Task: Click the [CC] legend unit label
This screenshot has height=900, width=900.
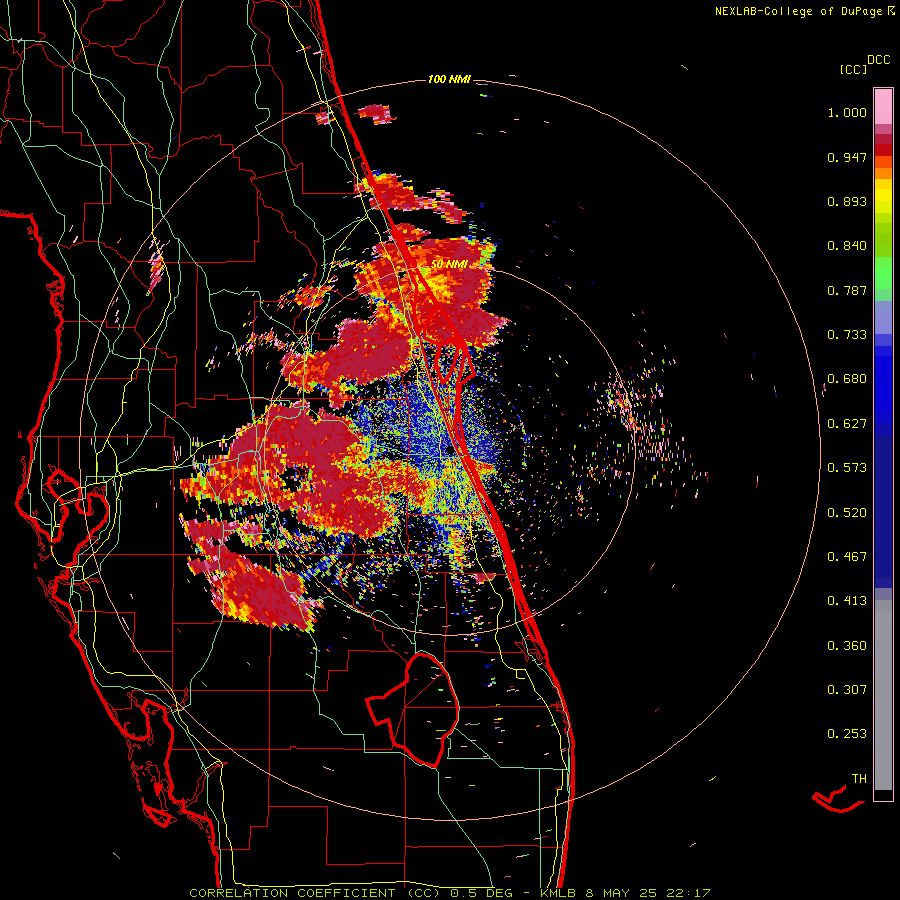Action: (x=853, y=70)
